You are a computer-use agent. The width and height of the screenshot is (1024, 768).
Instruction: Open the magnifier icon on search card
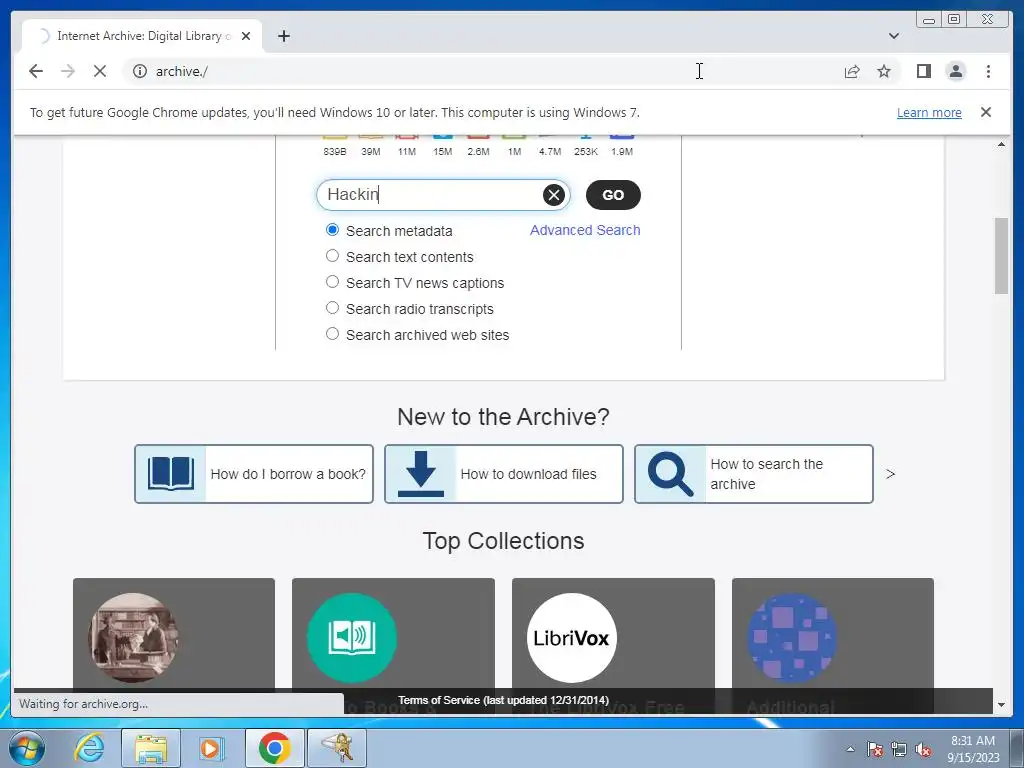pyautogui.click(x=671, y=474)
